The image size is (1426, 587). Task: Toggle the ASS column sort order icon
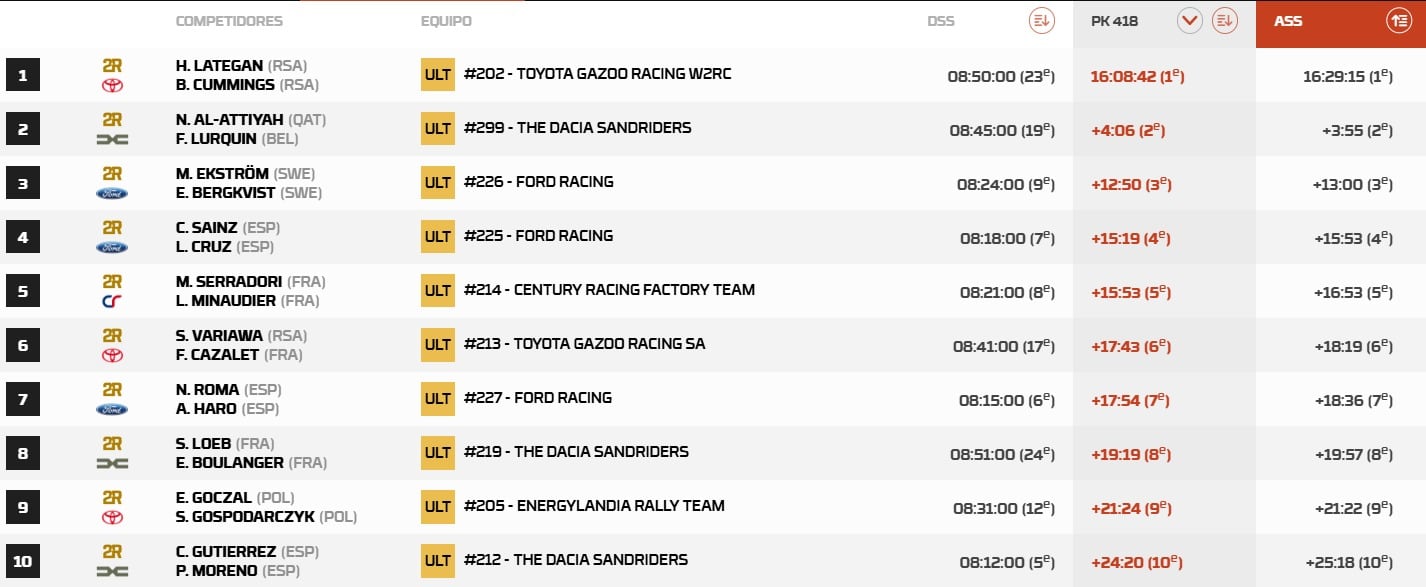1397,20
